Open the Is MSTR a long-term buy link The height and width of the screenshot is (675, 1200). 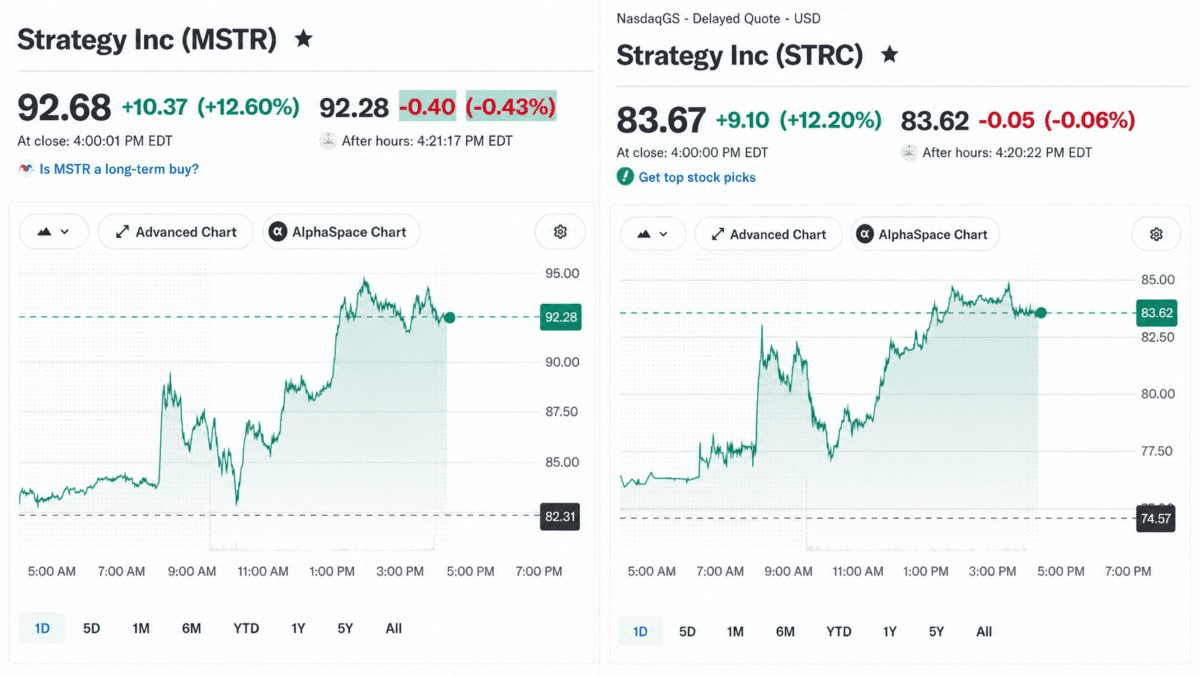(119, 169)
